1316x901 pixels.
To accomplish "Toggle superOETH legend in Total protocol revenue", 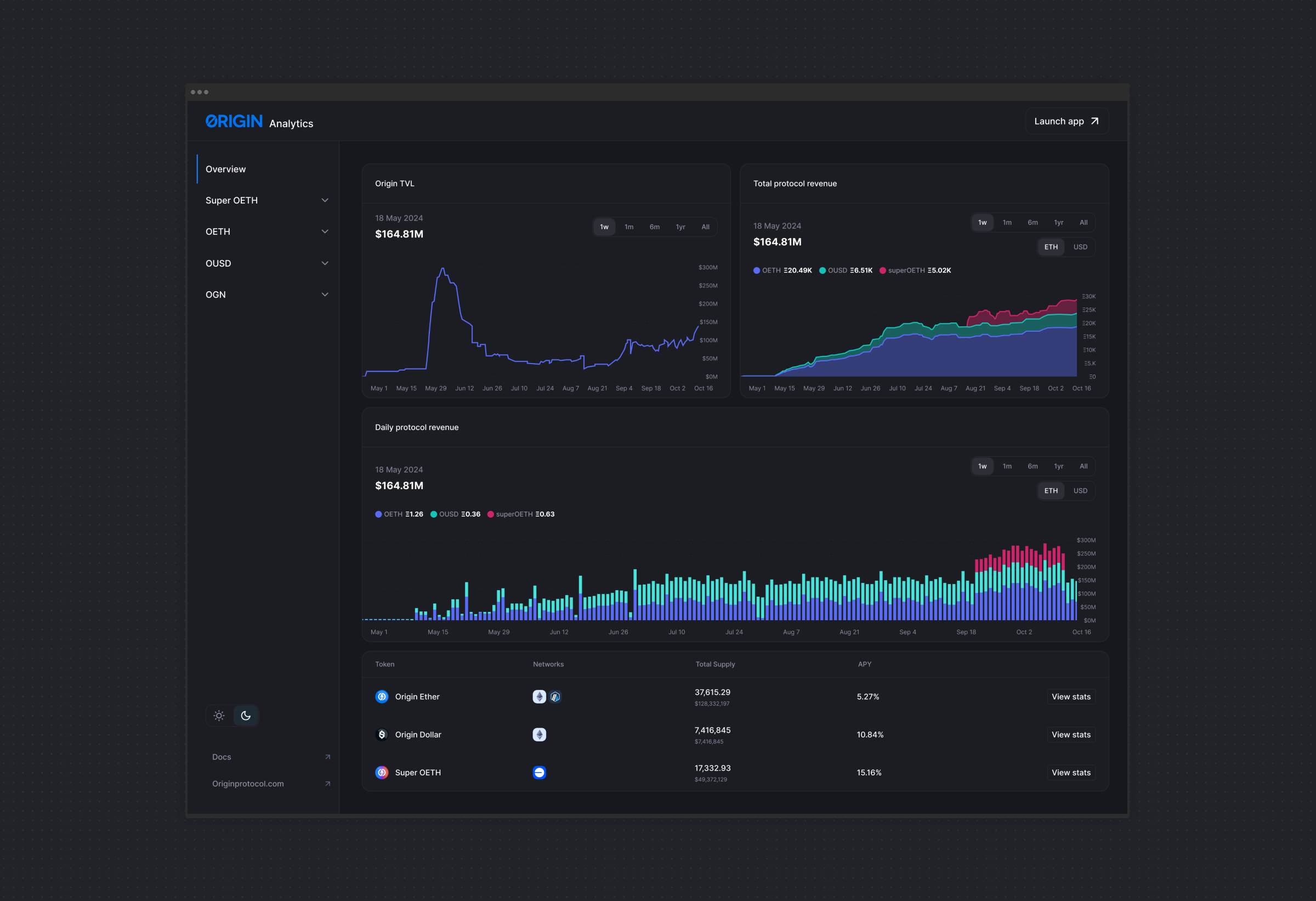I will point(915,271).
